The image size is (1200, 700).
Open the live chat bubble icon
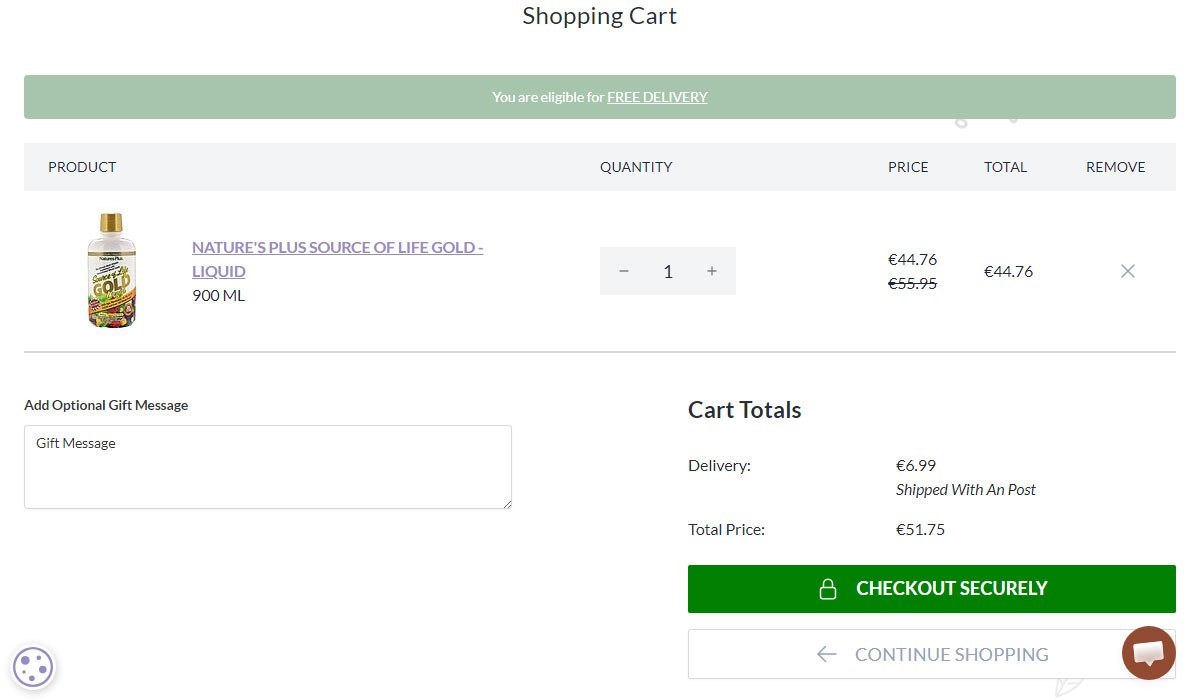pos(1148,653)
